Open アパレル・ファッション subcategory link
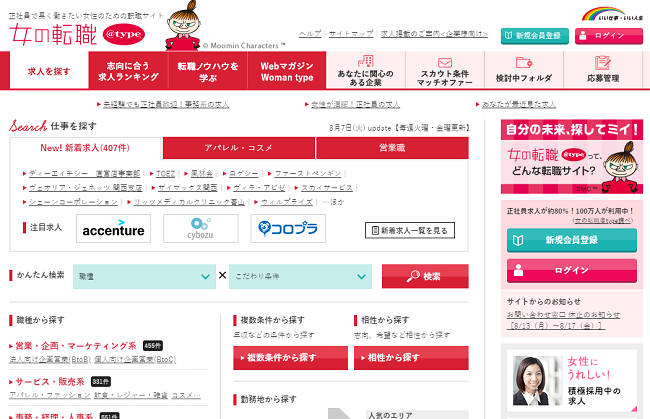This screenshot has width=650, height=419. tap(50, 395)
